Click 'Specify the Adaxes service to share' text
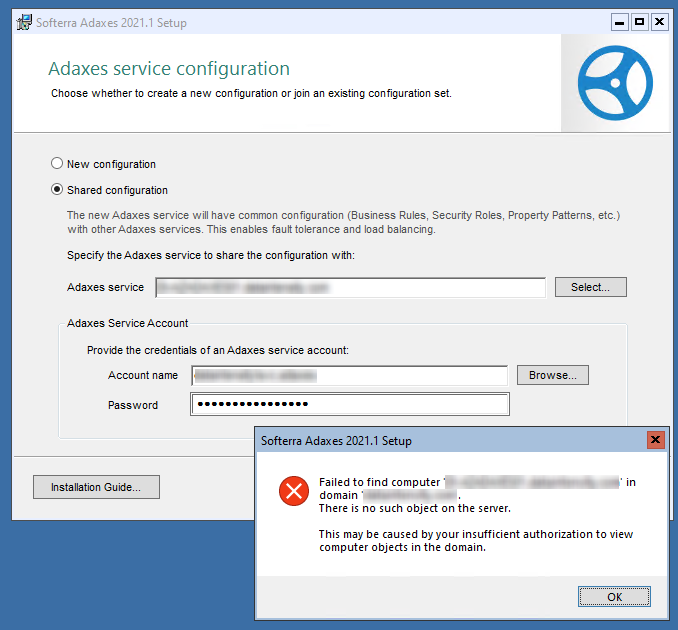Screen dimensions: 678x630 tap(211, 255)
